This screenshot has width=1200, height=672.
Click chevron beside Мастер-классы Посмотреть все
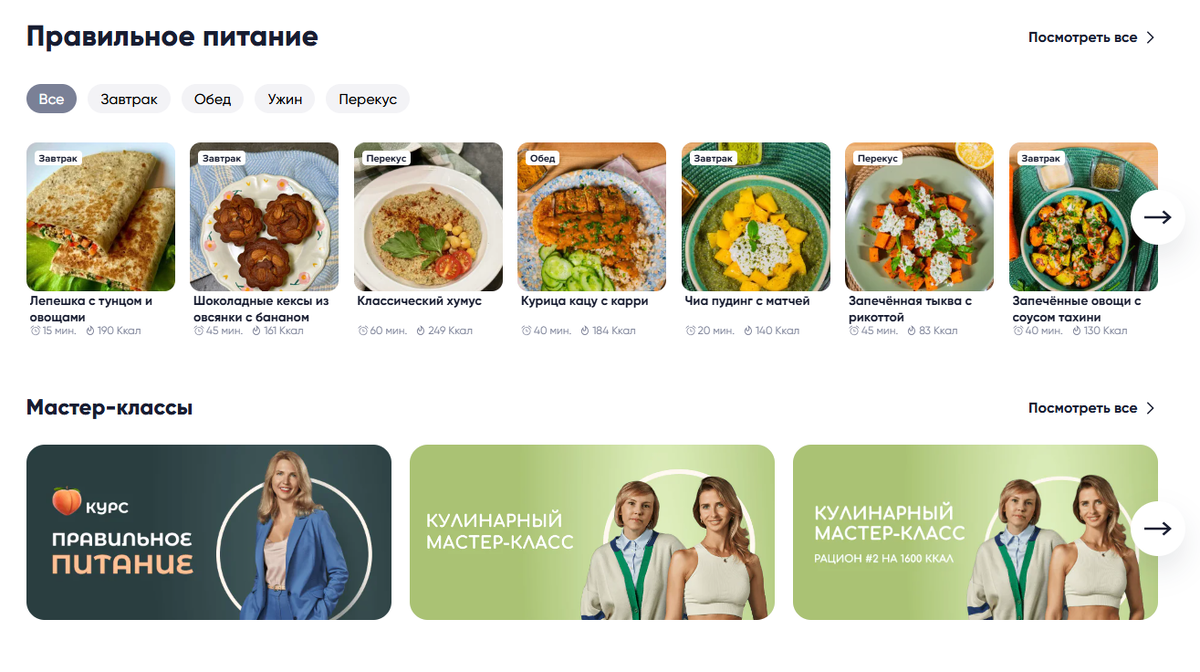pyautogui.click(x=1150, y=408)
